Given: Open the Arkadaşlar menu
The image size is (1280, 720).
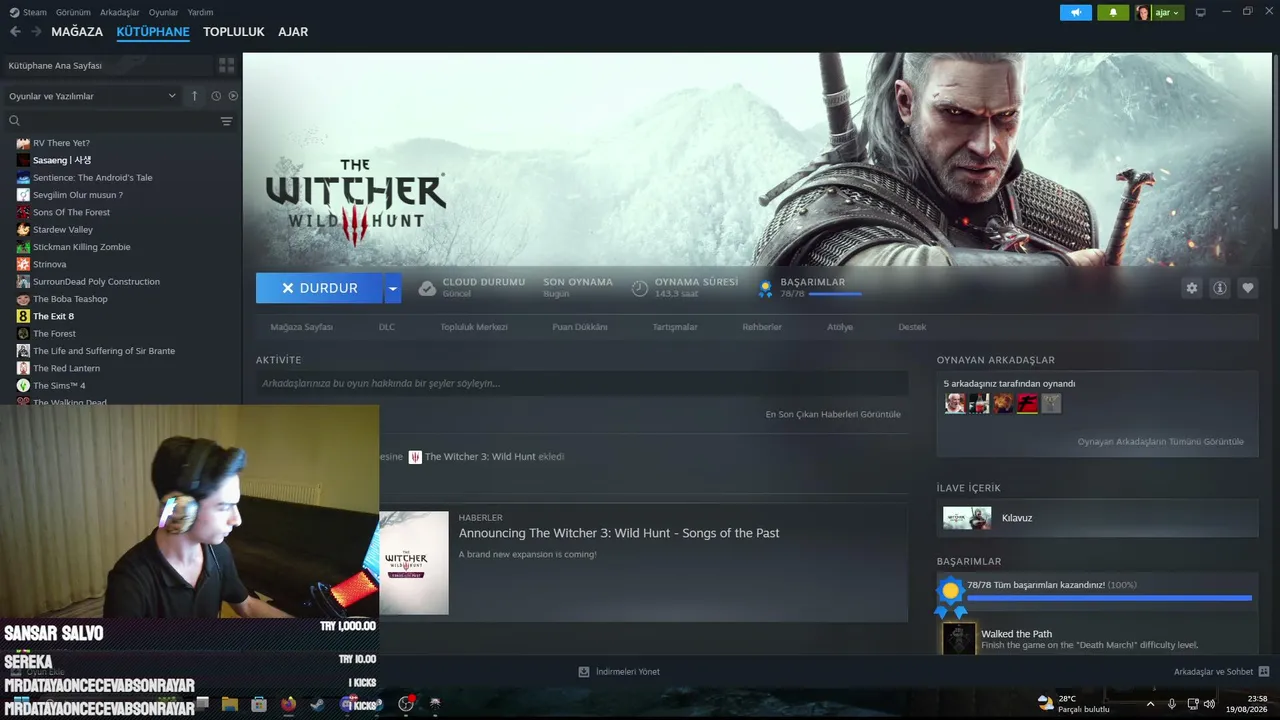Looking at the screenshot, I should [x=120, y=12].
